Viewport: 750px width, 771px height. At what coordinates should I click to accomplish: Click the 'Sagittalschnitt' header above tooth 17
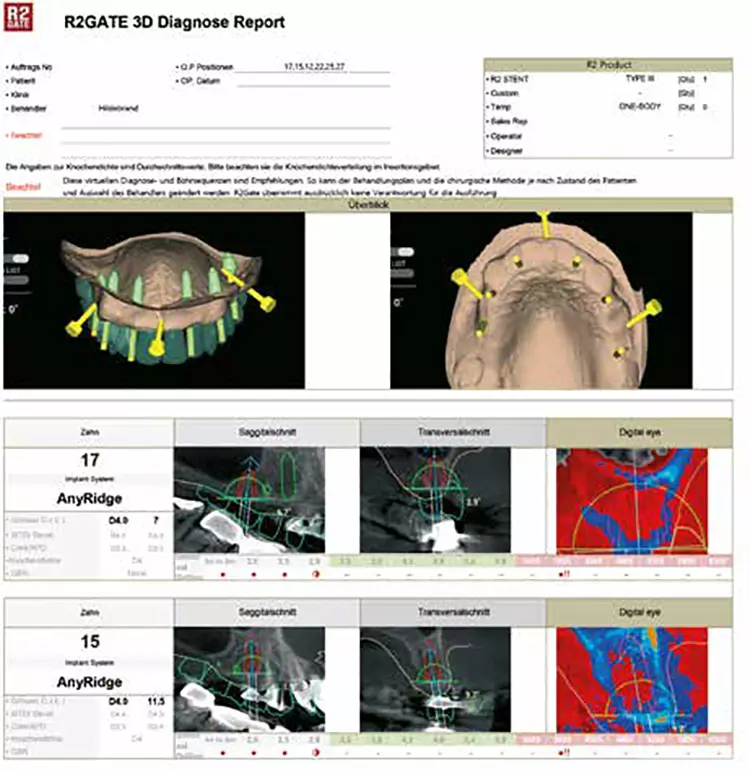(267, 432)
